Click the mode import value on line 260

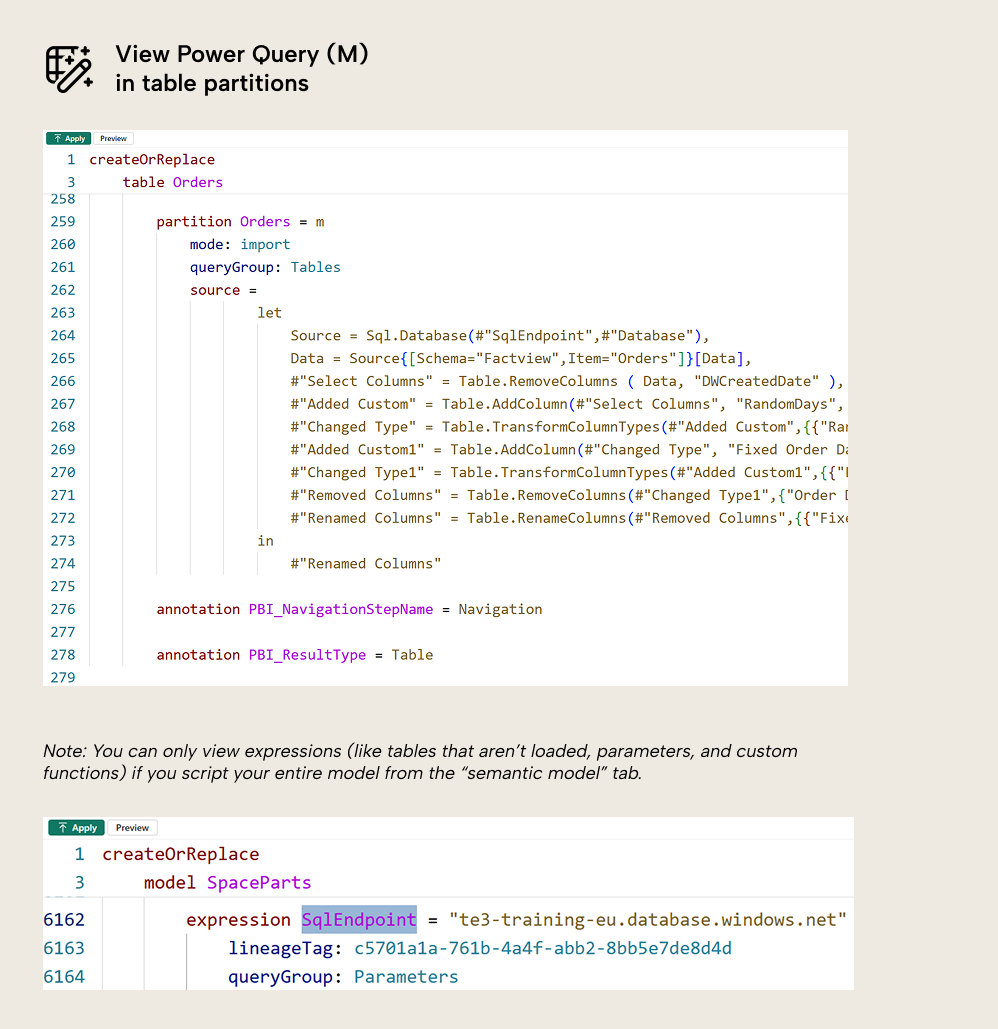click(x=265, y=244)
